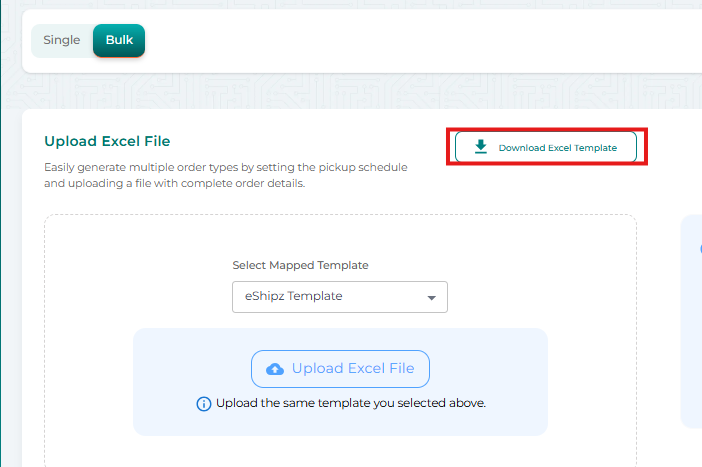702x467 pixels.
Task: Click the word 'Template' in the download button
Action: click(596, 148)
